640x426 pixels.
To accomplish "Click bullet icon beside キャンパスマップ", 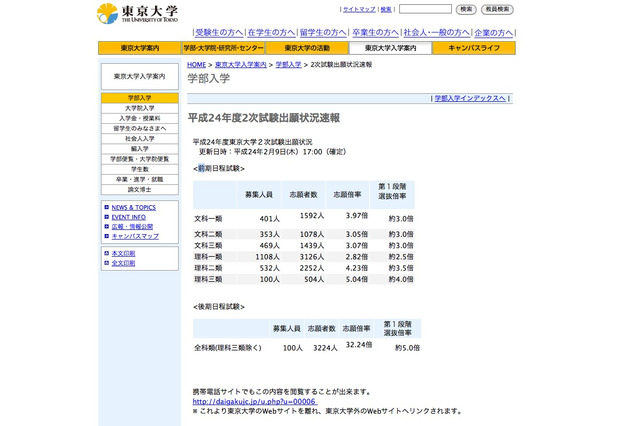I will click(x=107, y=236).
